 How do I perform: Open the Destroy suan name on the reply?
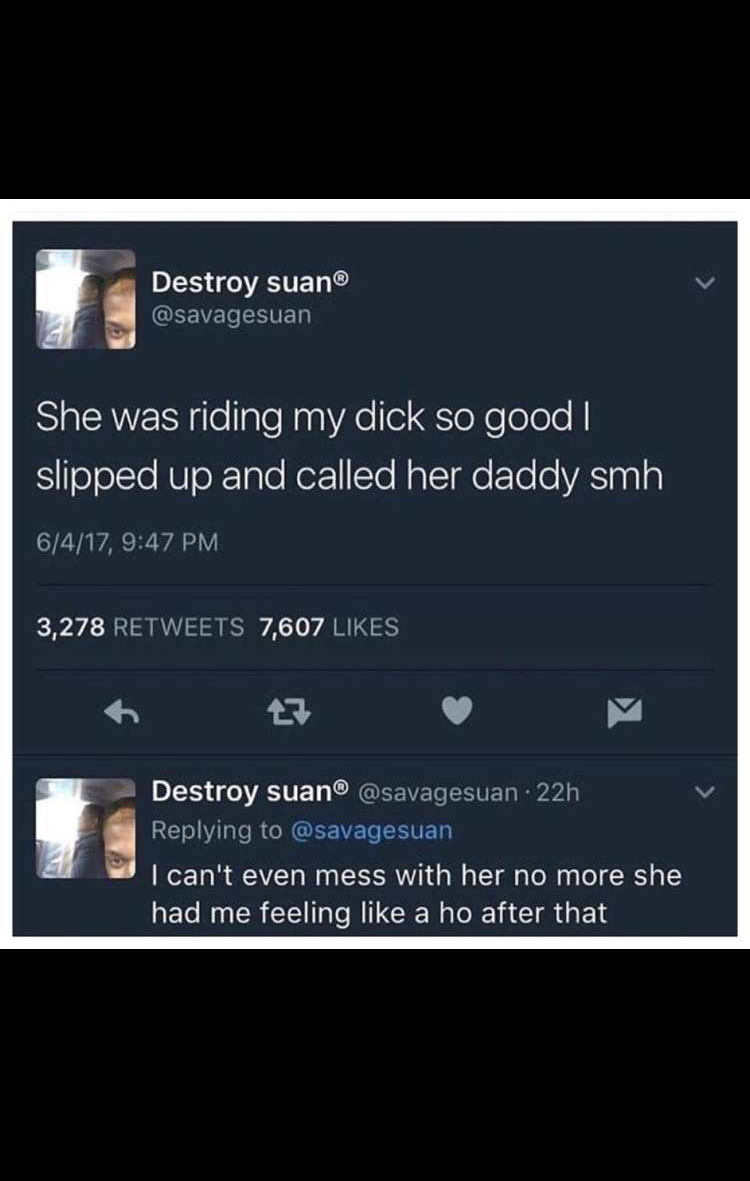tap(242, 792)
